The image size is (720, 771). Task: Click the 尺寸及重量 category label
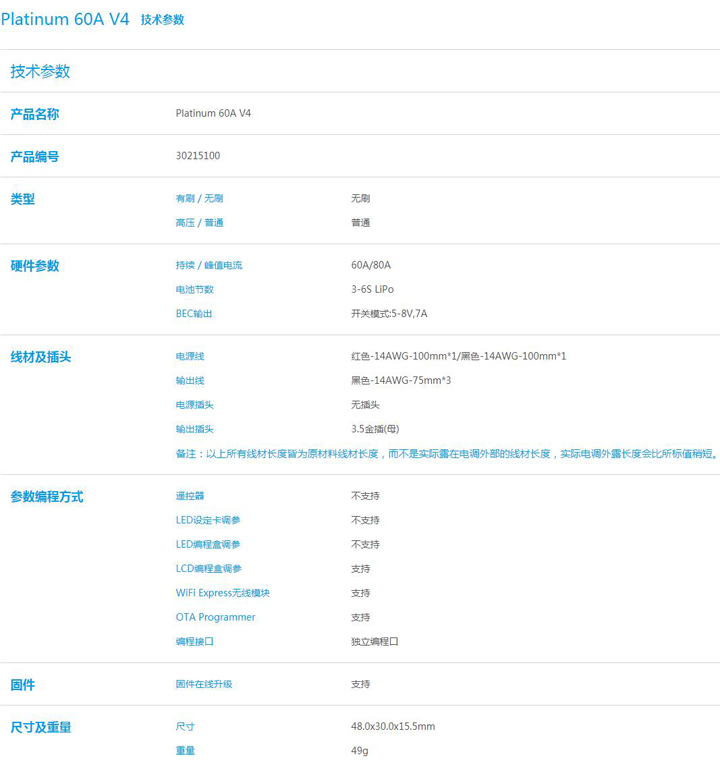[x=41, y=727]
